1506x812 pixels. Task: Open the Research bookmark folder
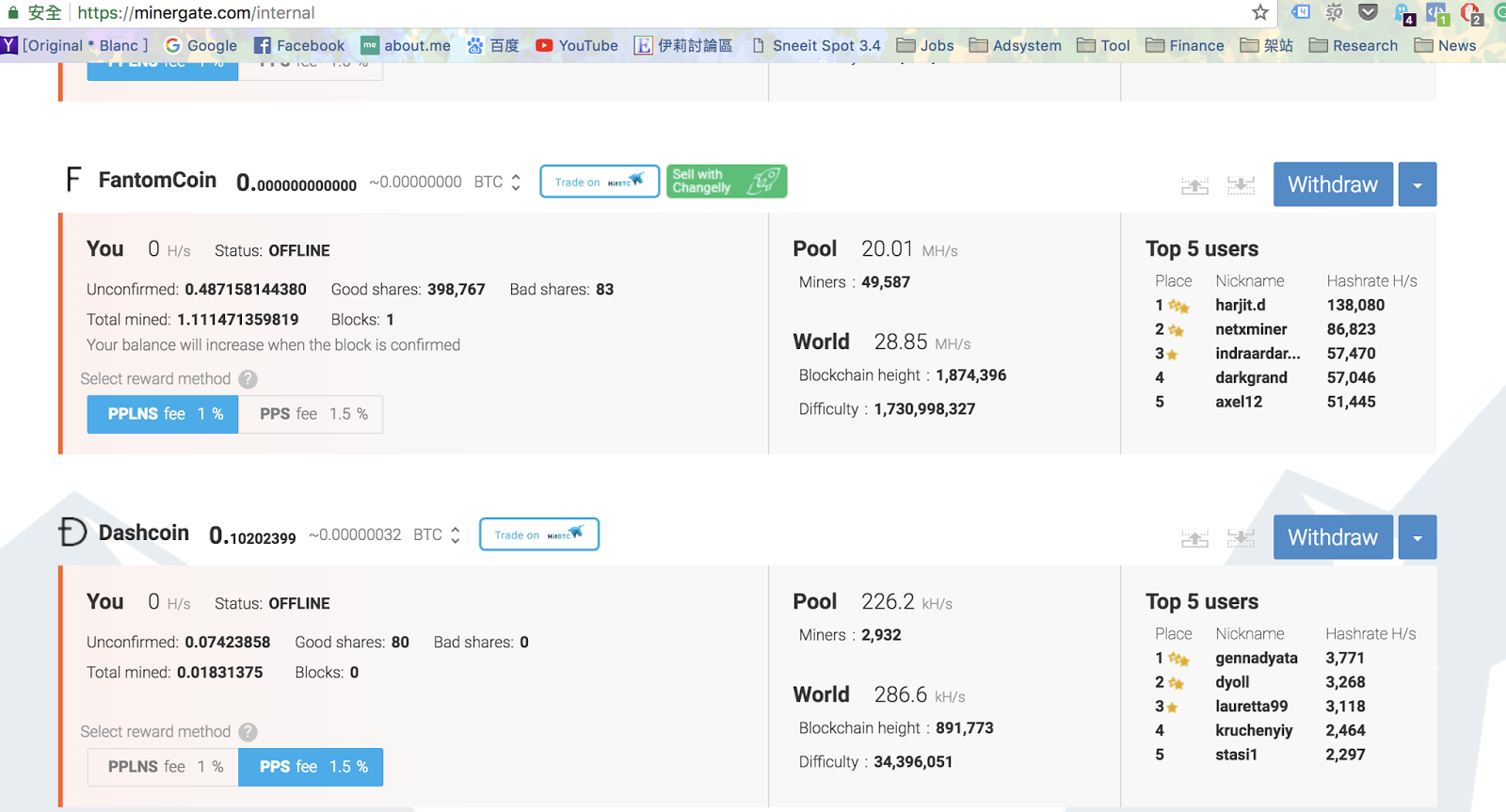1354,45
